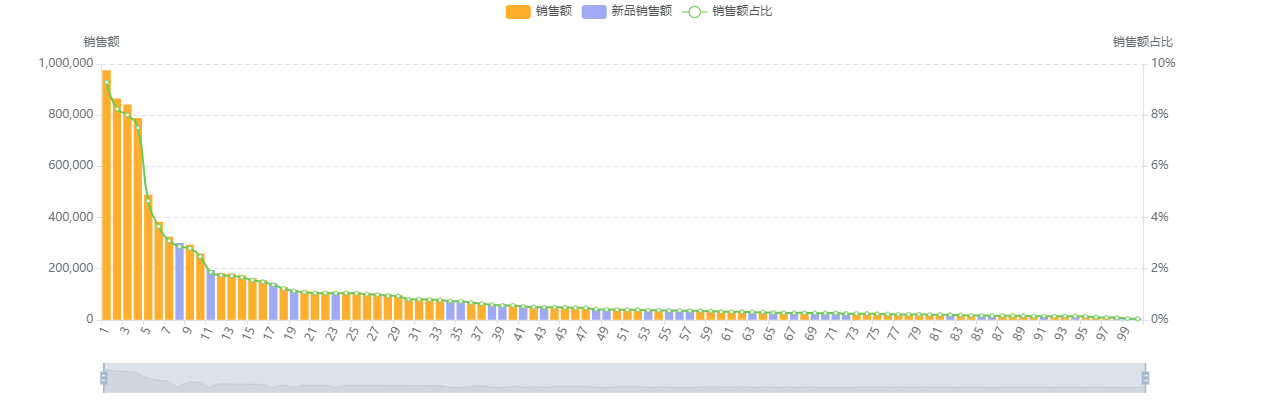Click the 销售额占比 legend label text
Viewport: 1278px width, 400px height.
coord(743,12)
